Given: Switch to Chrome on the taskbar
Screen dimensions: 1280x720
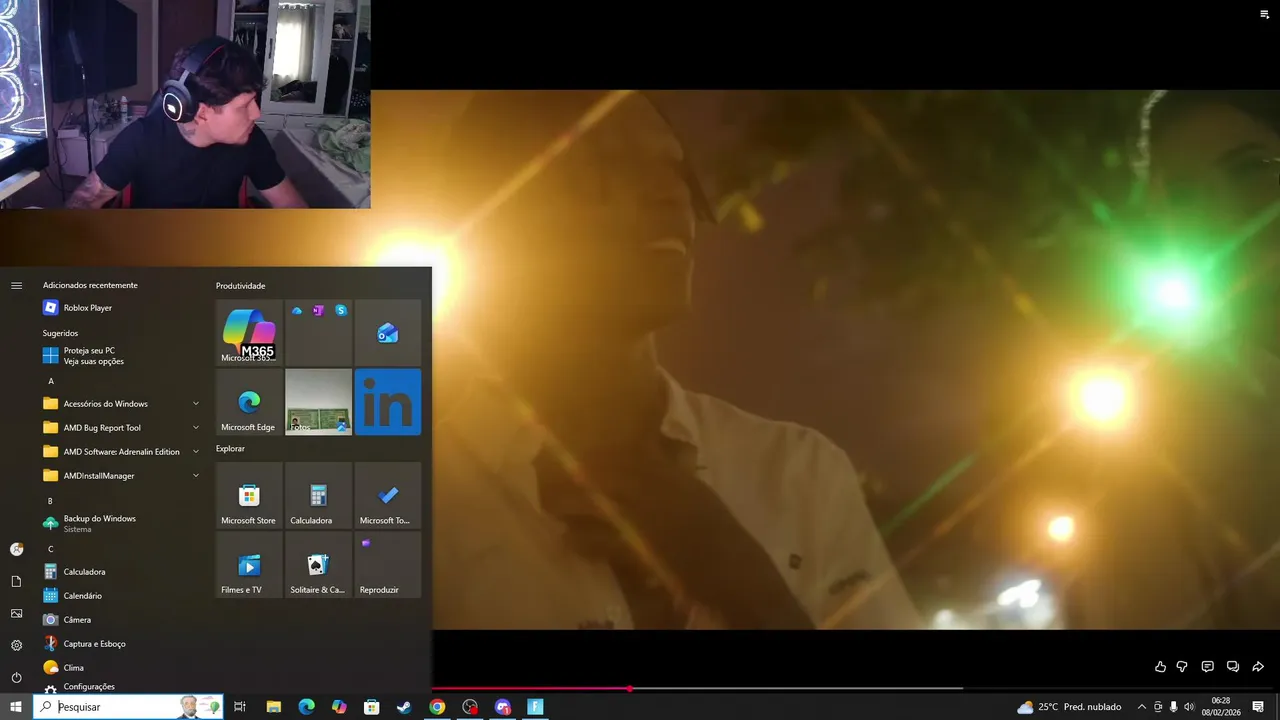Looking at the screenshot, I should pos(437,707).
